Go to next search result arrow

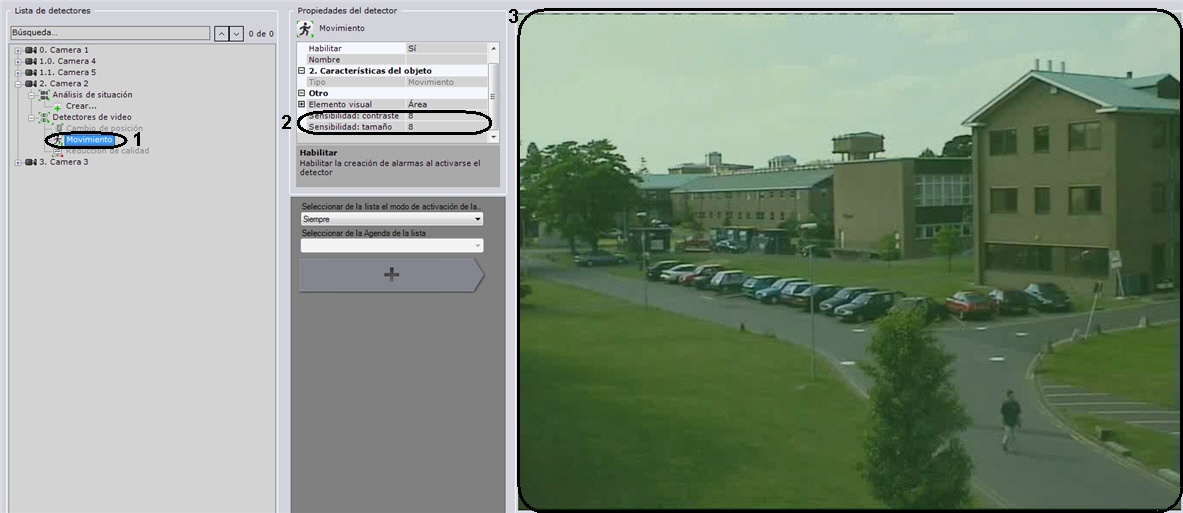click(x=236, y=33)
